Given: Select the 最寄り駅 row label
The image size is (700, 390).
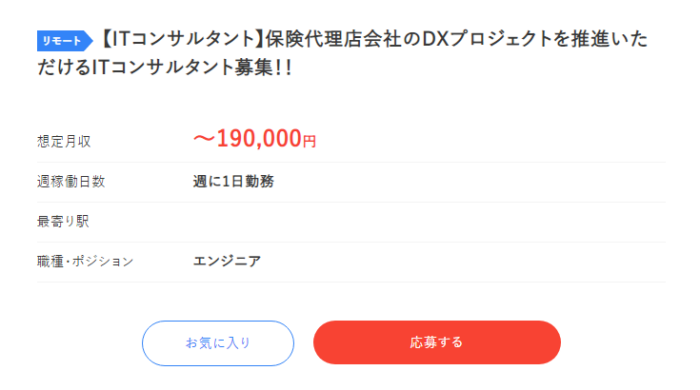Looking at the screenshot, I should (63, 221).
